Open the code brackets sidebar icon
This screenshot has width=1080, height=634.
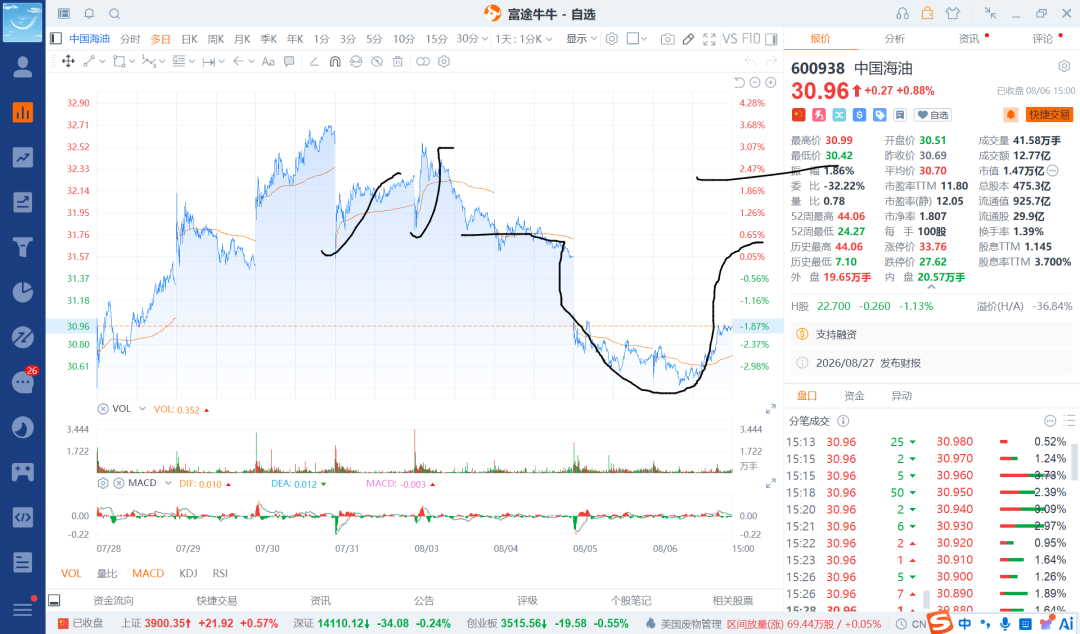tap(23, 517)
